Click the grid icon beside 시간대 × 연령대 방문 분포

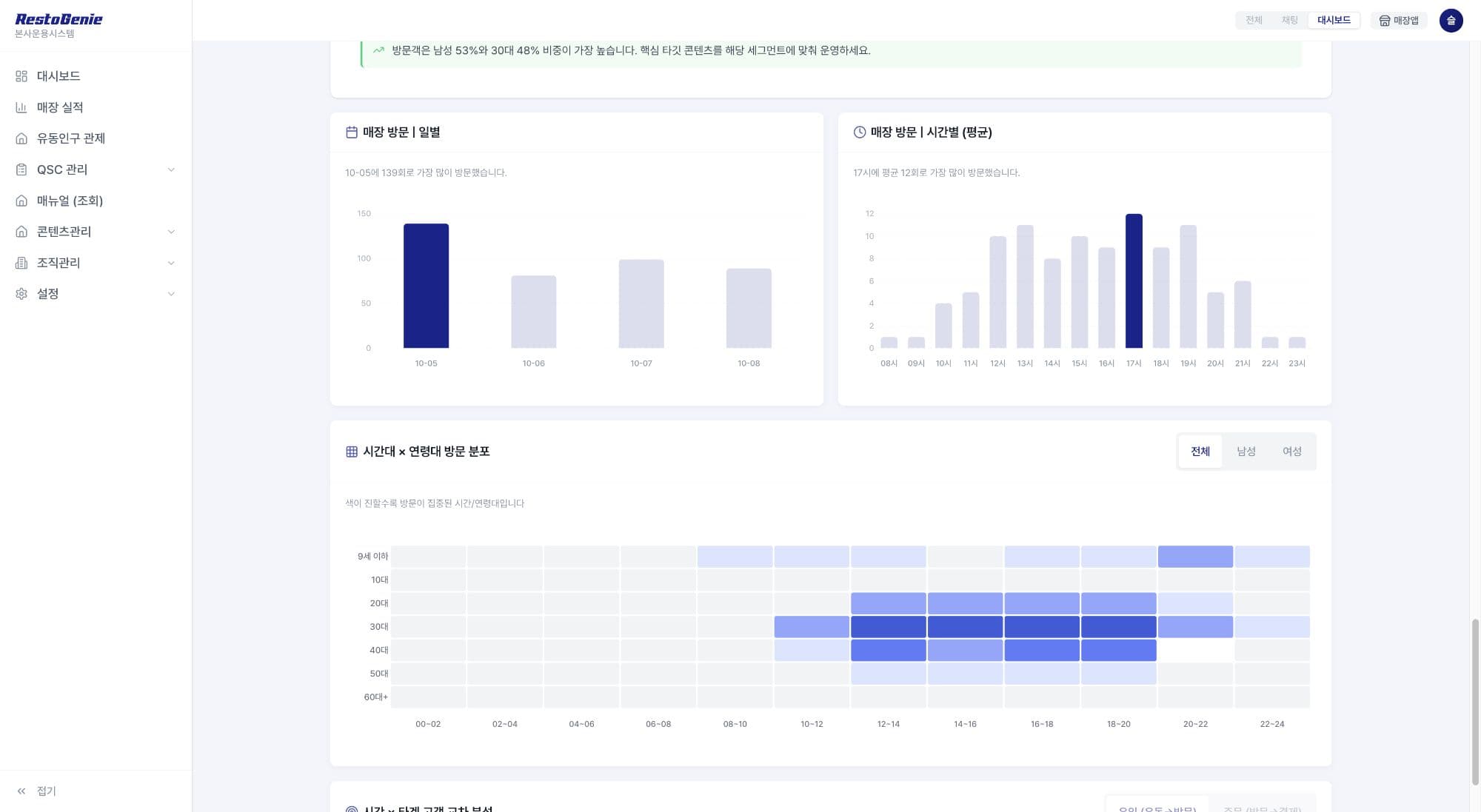click(352, 452)
